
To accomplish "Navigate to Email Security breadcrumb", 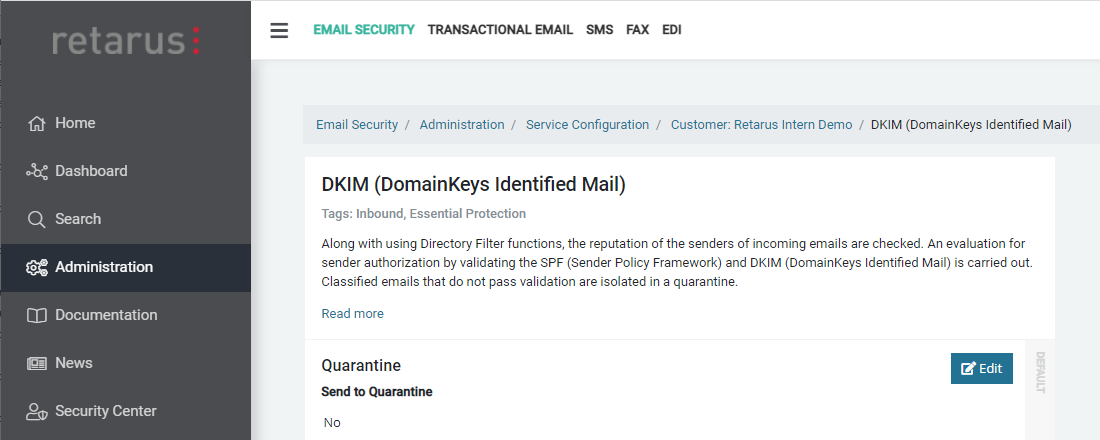I will 356,125.
